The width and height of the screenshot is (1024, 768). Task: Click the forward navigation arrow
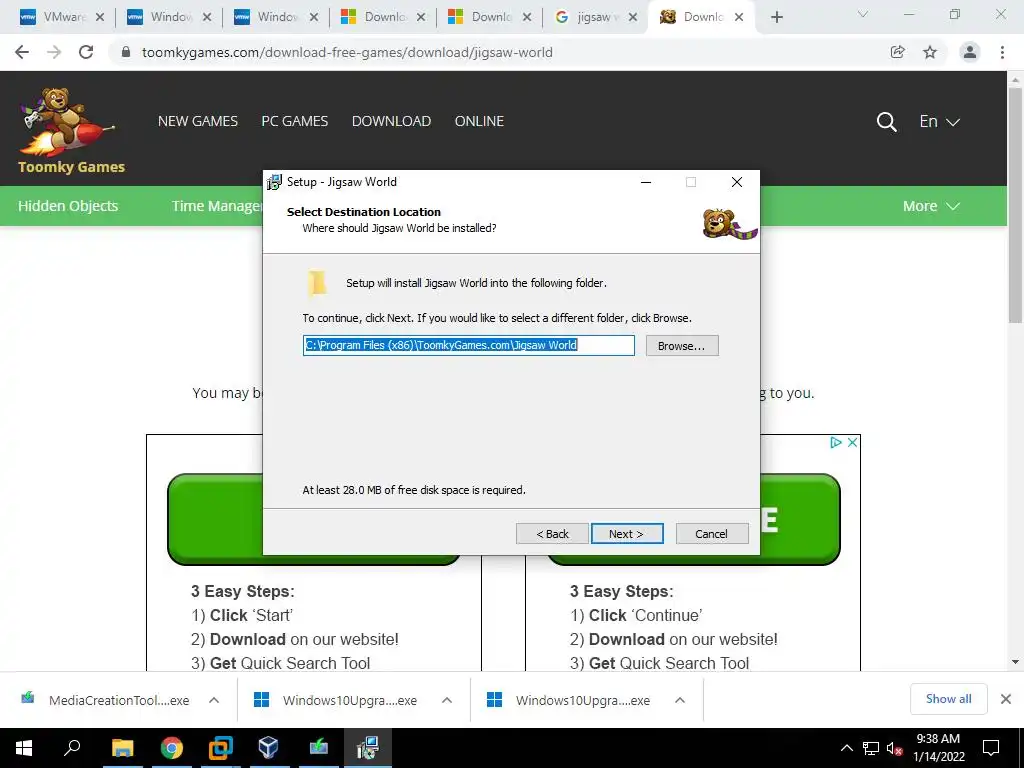click(x=54, y=52)
